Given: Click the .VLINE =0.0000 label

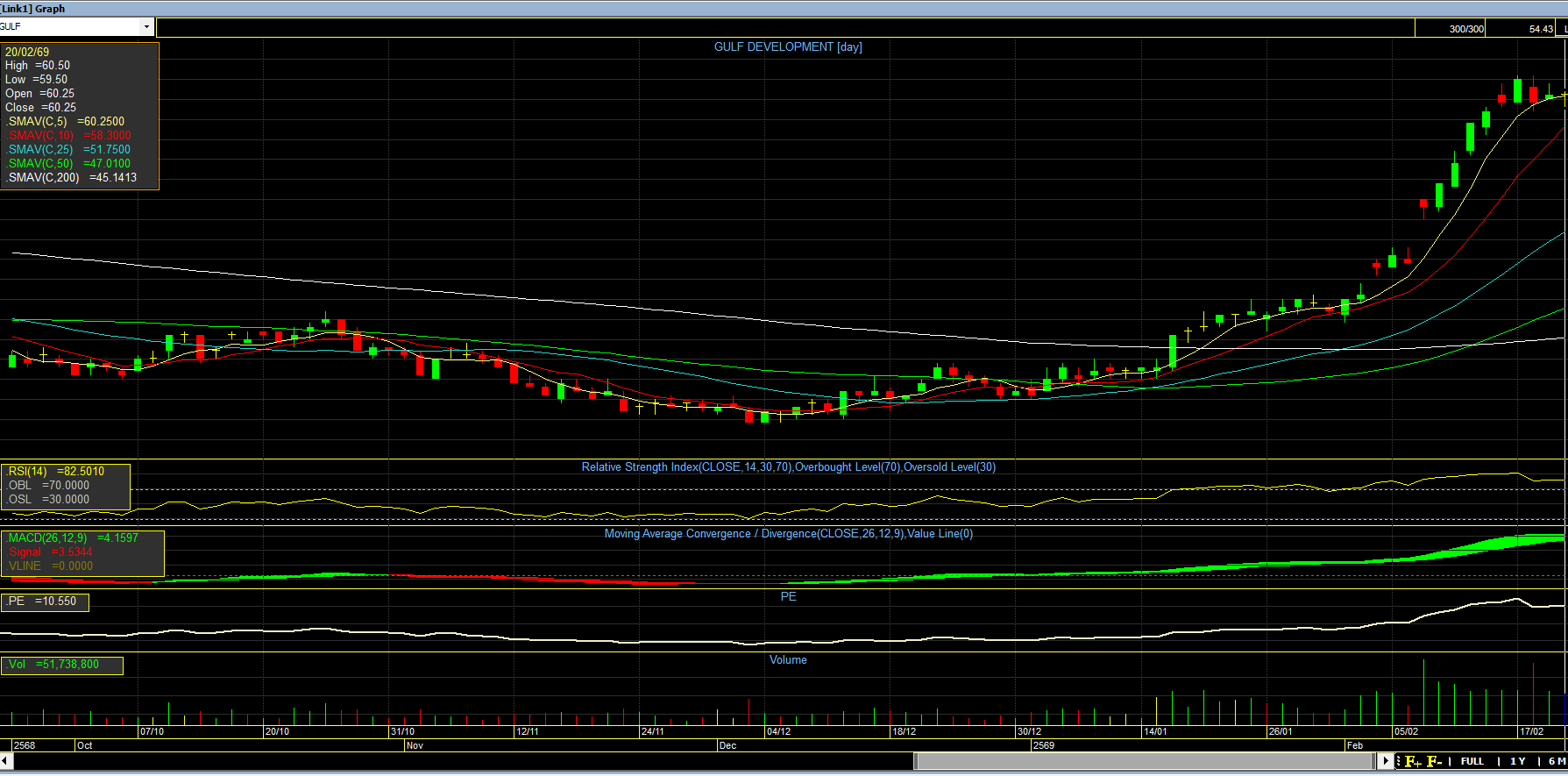Looking at the screenshot, I should coord(49,566).
